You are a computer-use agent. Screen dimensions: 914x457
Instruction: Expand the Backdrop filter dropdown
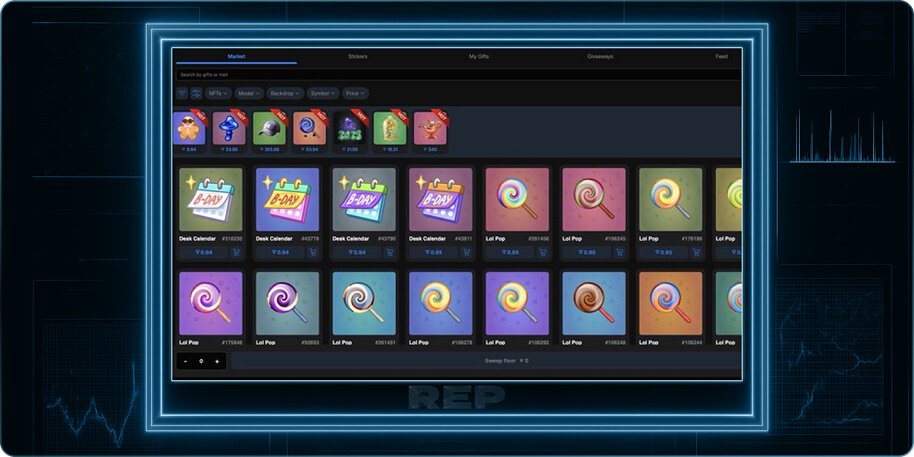click(x=285, y=93)
